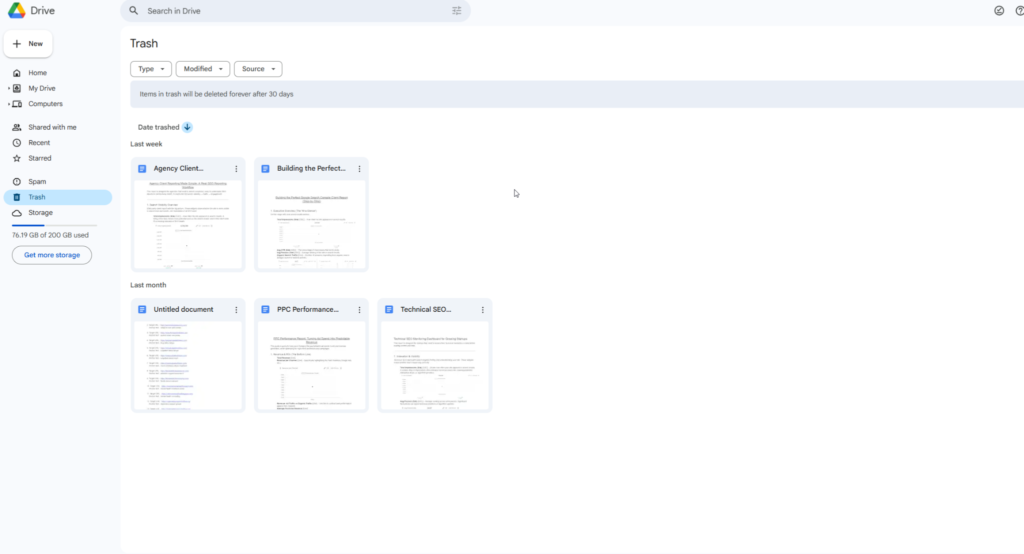Click the Recent clock icon
Image resolution: width=1024 pixels, height=554 pixels.
tap(17, 142)
